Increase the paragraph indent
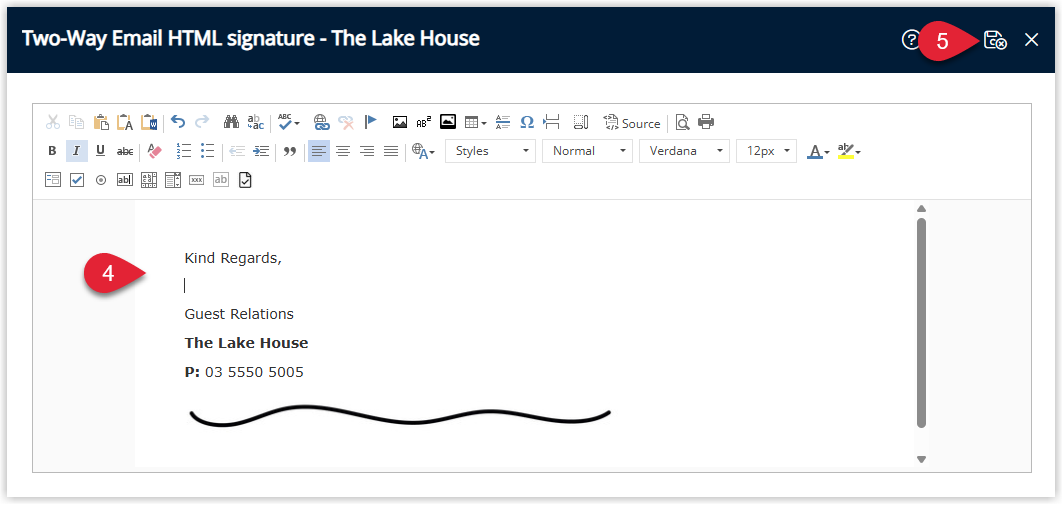Image resolution: width=1063 pixels, height=505 pixels. tap(261, 151)
